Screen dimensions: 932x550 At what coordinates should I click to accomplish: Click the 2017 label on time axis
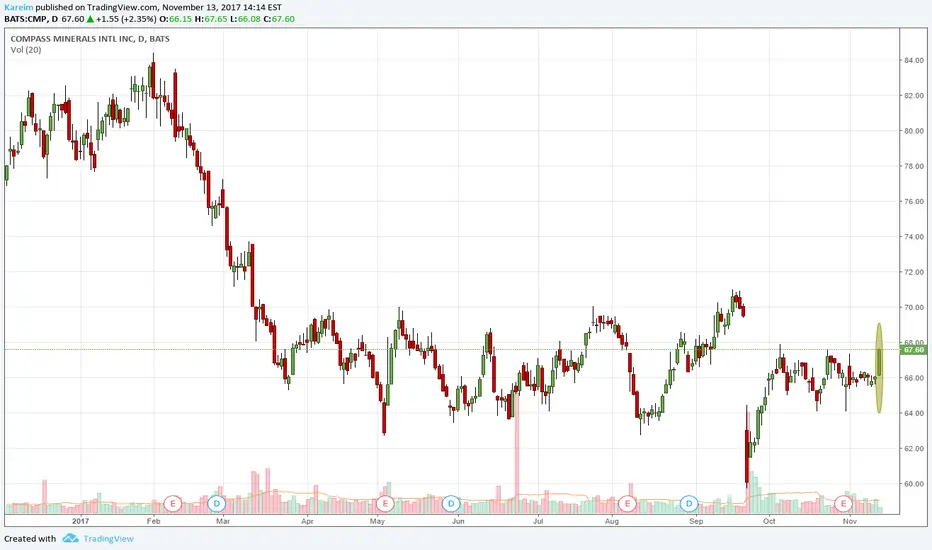tap(80, 521)
